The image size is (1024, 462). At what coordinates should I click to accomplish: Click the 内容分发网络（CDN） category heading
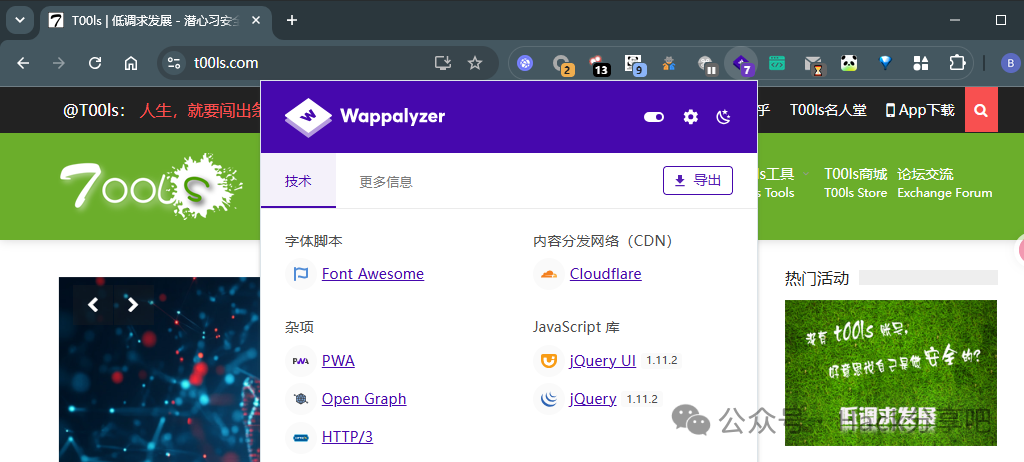(603, 241)
